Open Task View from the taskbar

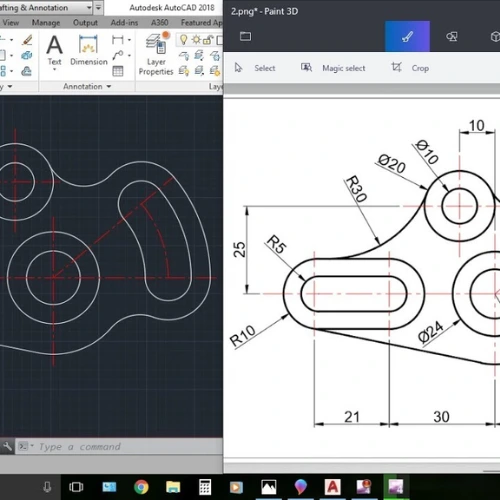pyautogui.click(x=76, y=487)
